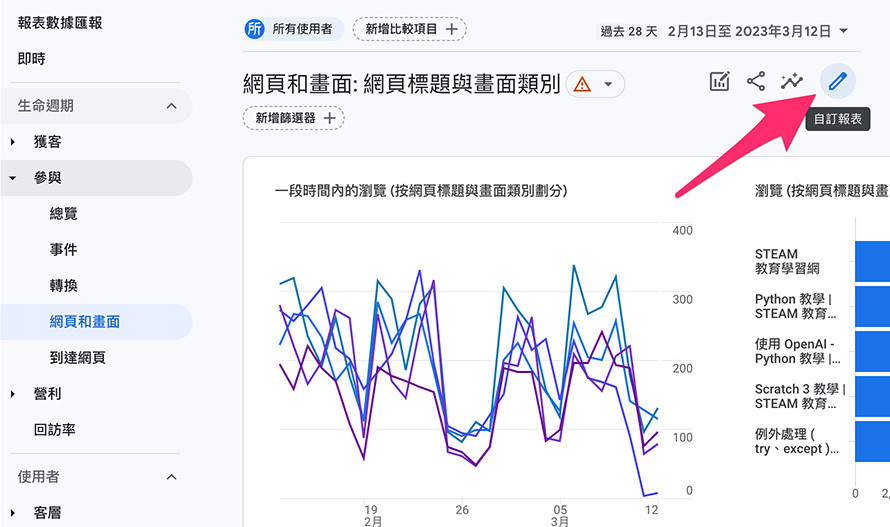Screen dimensions: 890x527
Task: Open the customize report pencil icon
Action: click(838, 81)
